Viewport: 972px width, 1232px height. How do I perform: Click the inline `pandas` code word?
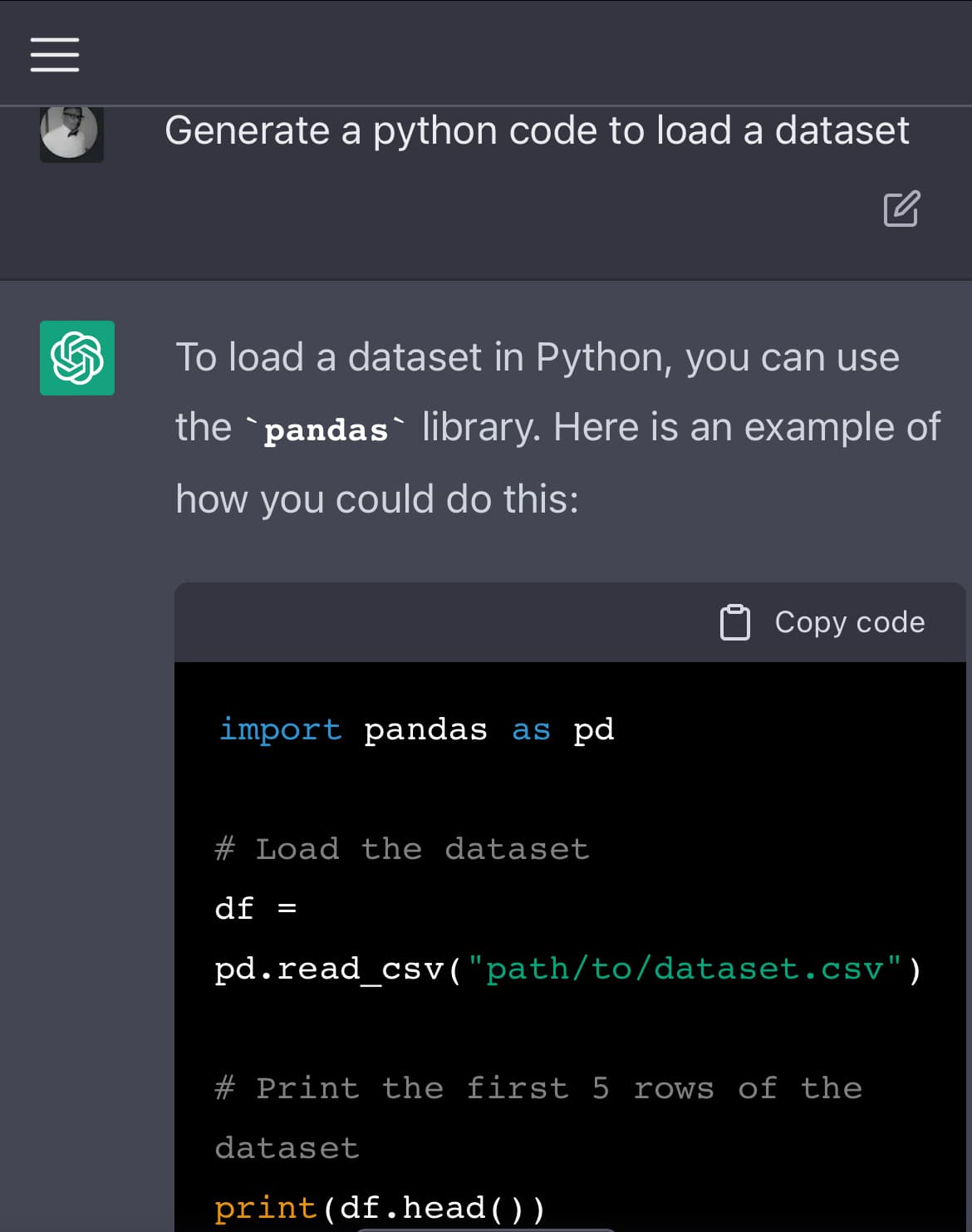pos(326,429)
